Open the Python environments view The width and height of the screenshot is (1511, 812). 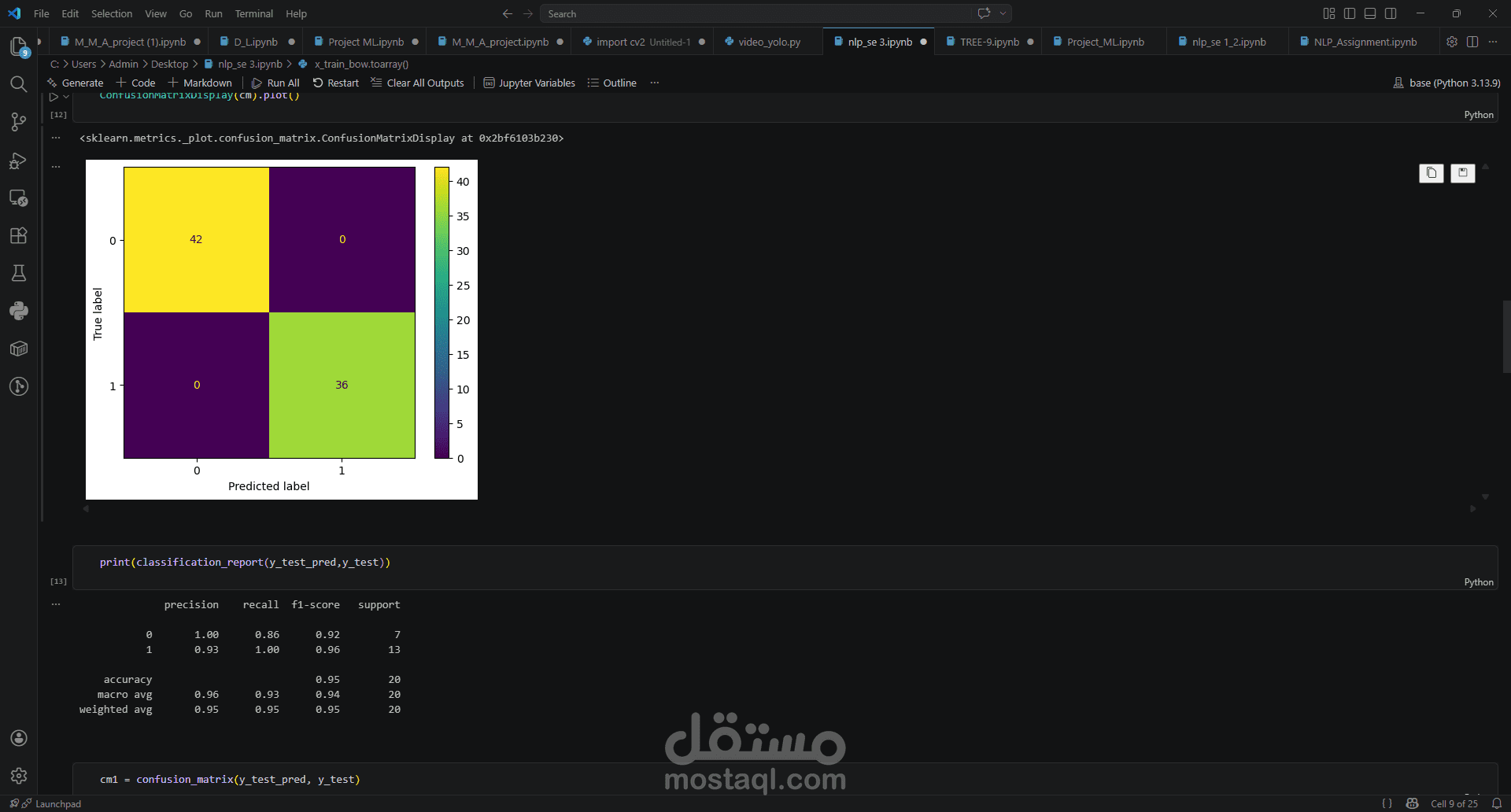19,311
